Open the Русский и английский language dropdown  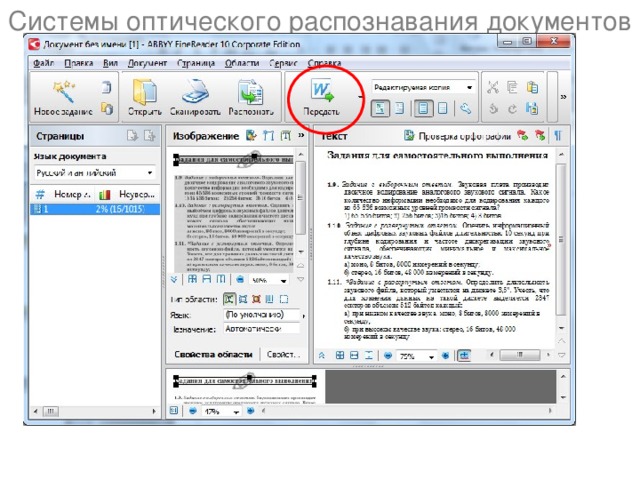94,173
